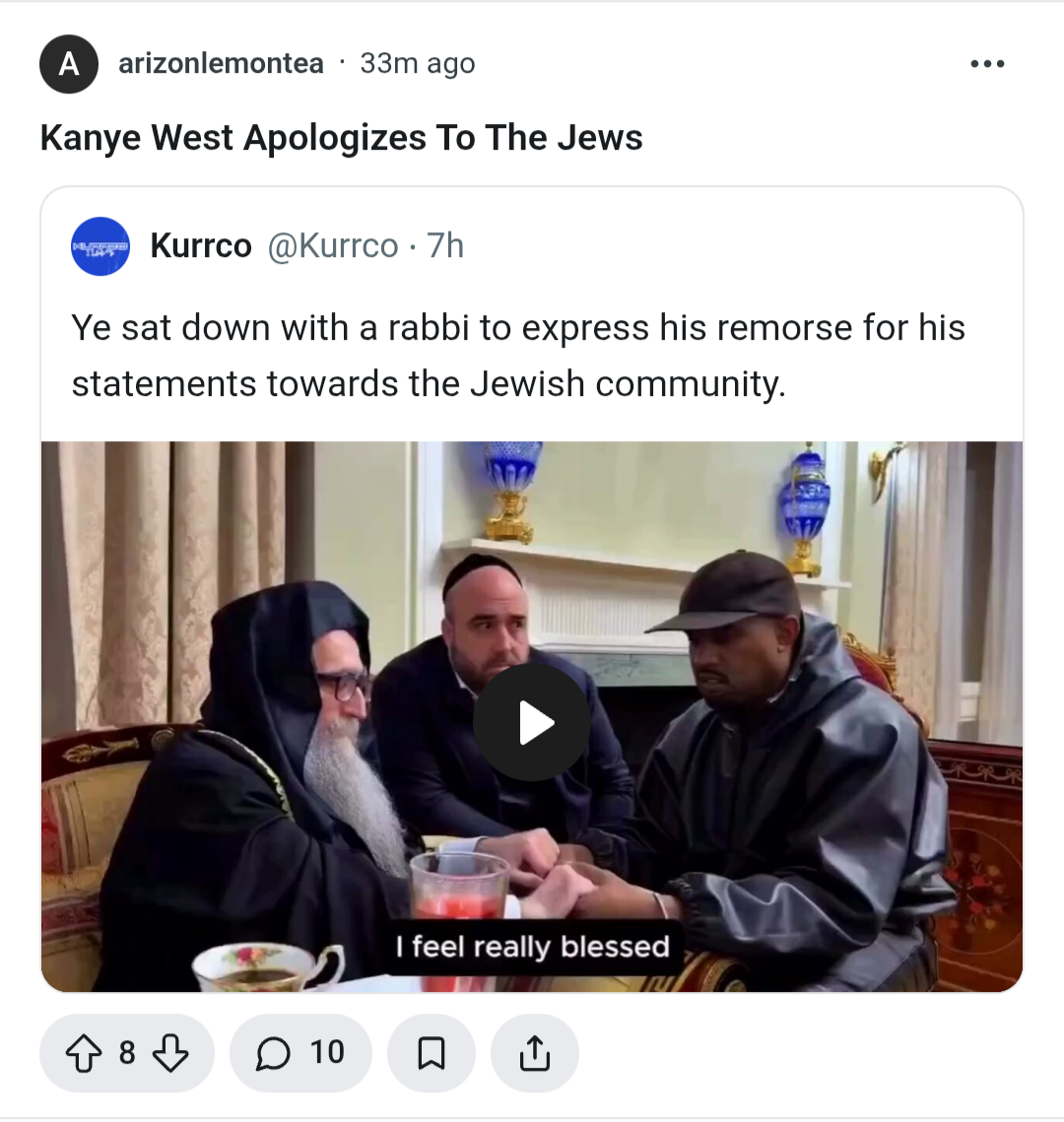The width and height of the screenshot is (1064, 1122).
Task: Click the 'I feel really blessed' video caption
Action: click(x=533, y=947)
